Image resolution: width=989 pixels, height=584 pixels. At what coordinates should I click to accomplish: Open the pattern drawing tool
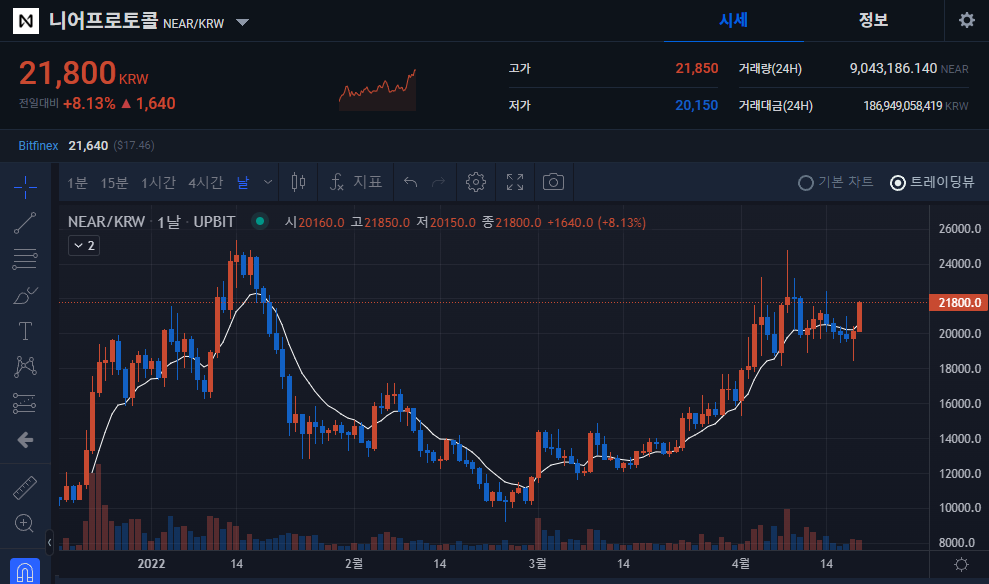point(25,367)
